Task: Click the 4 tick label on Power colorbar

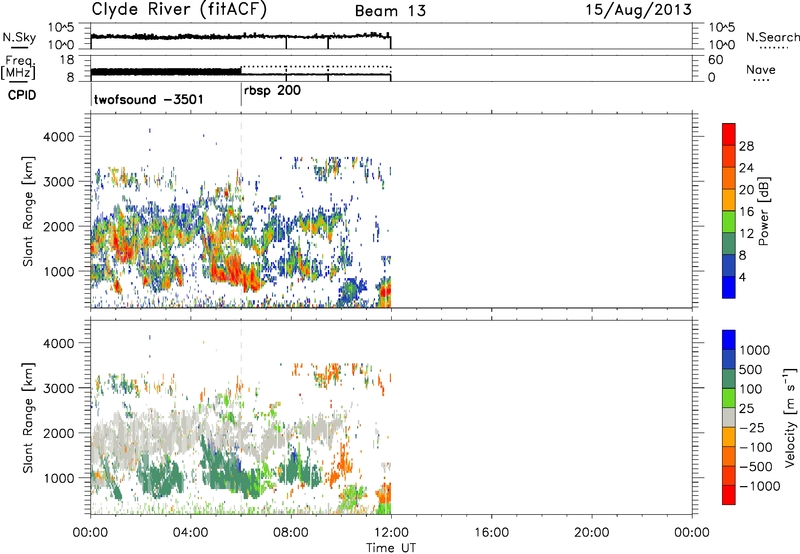Action: [x=743, y=277]
